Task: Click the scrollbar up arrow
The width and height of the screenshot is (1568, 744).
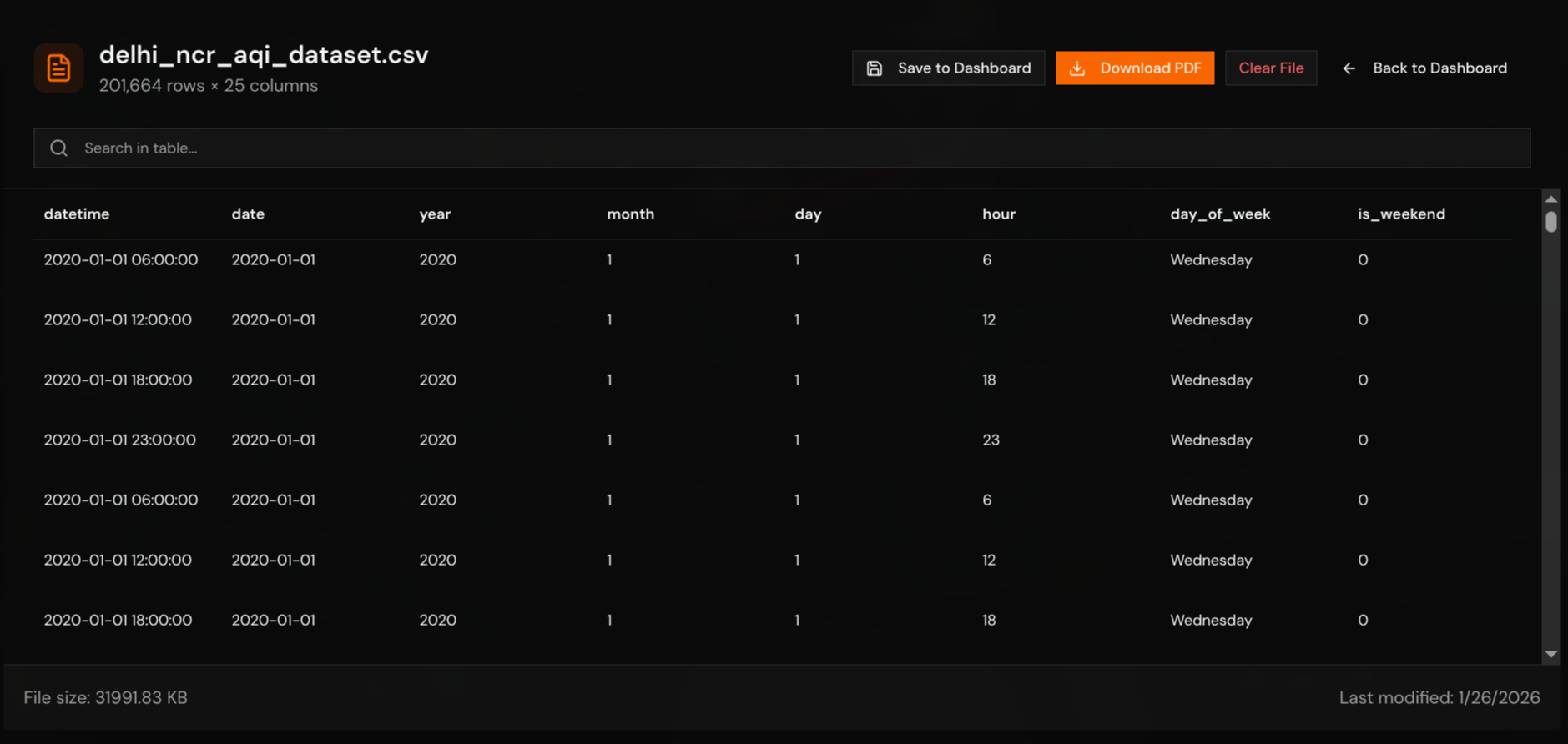Action: click(x=1551, y=199)
